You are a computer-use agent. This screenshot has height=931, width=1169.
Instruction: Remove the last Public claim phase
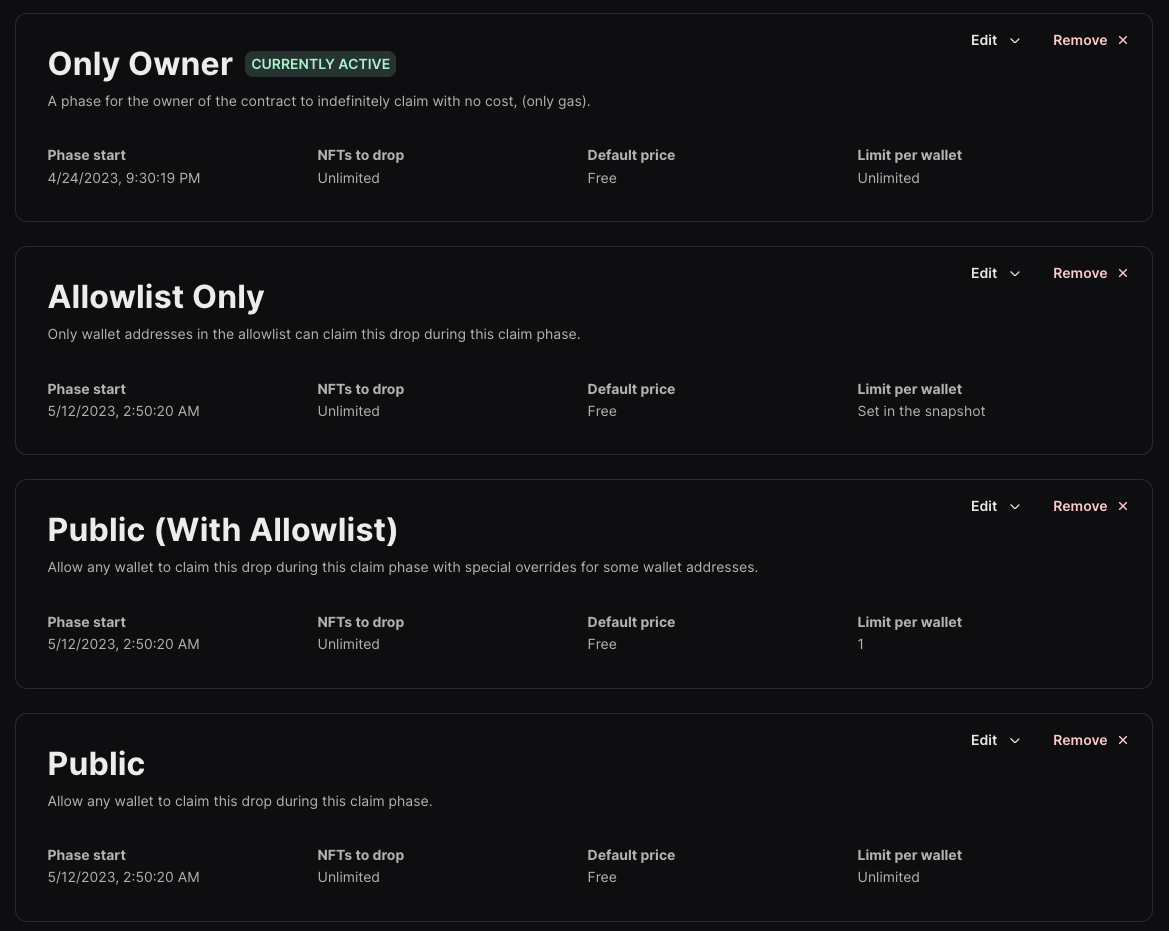point(1090,740)
